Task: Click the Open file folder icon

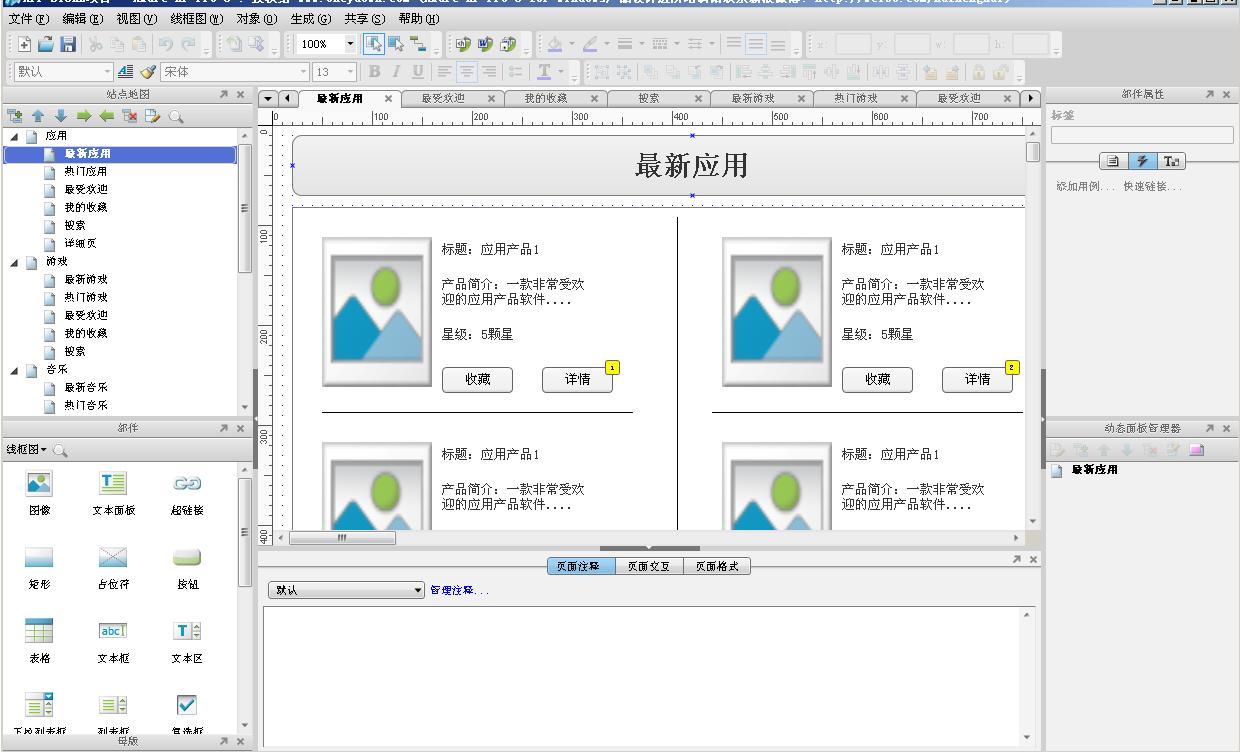Action: 46,44
